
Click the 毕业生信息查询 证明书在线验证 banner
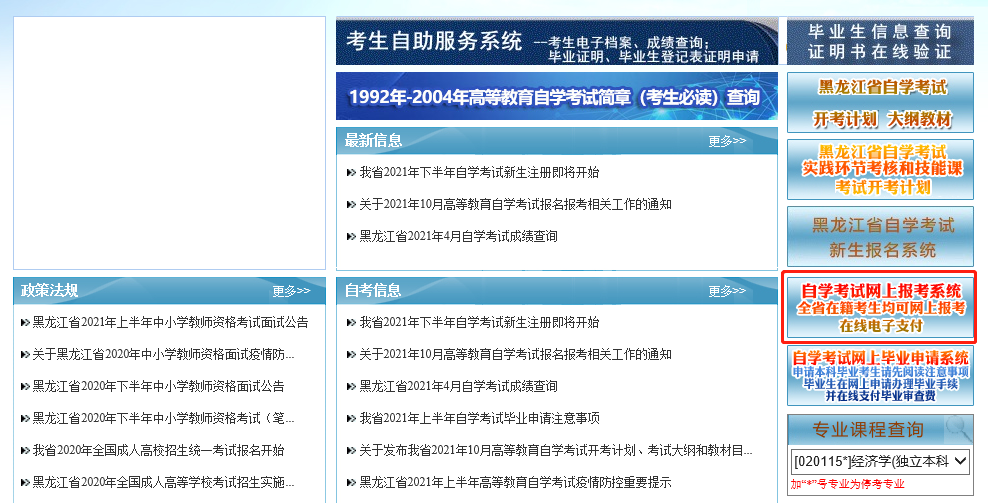point(880,42)
